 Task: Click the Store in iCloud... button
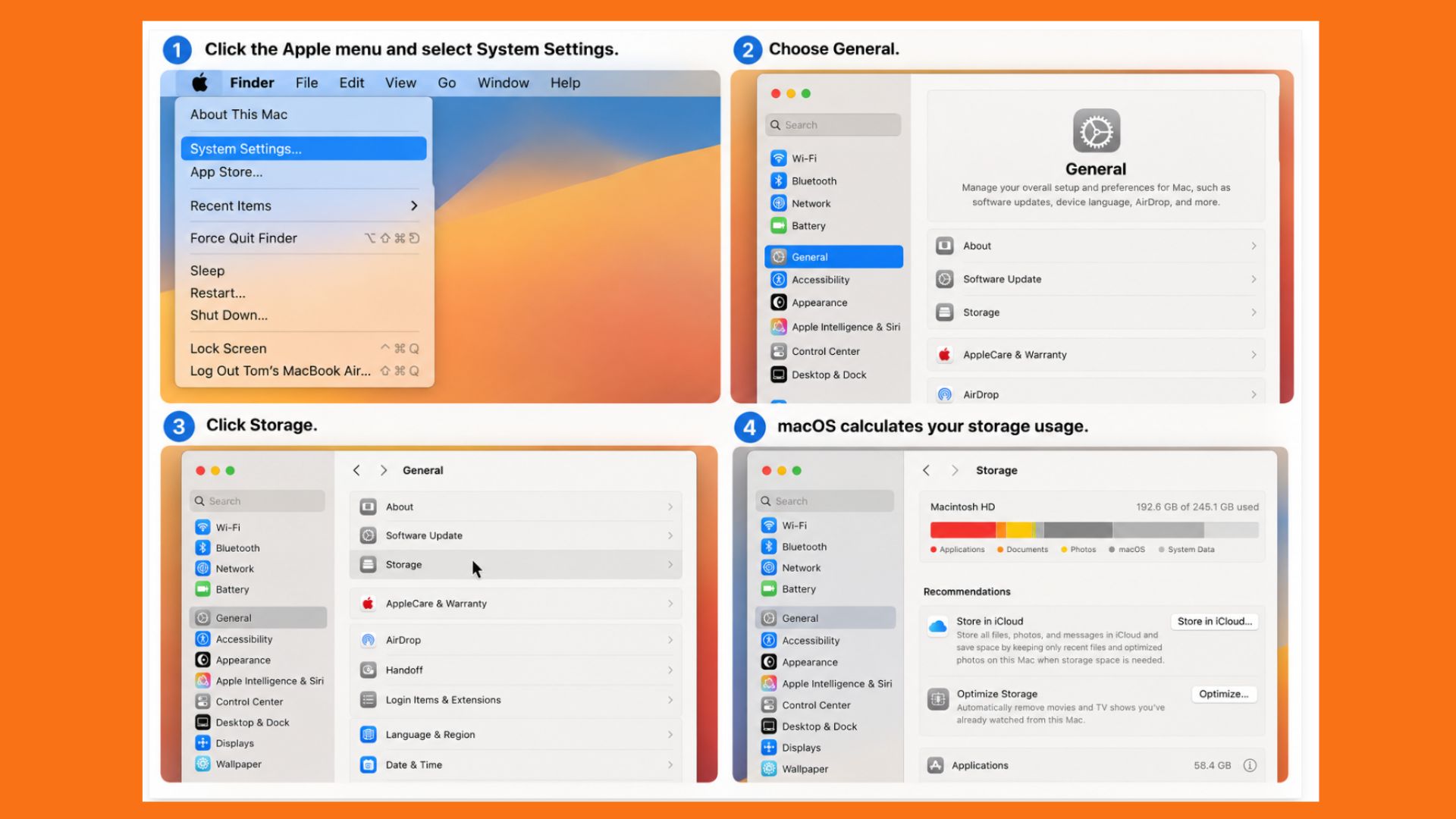(1214, 621)
